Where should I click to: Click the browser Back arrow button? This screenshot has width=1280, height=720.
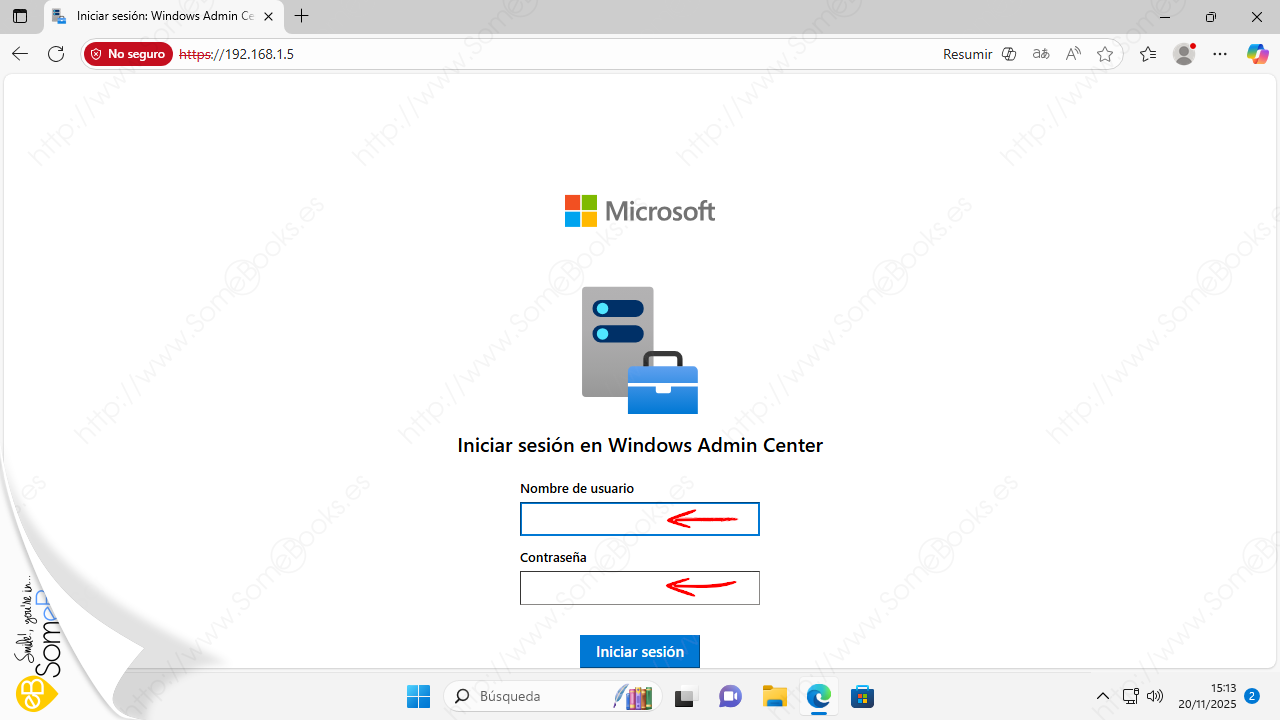pos(20,54)
